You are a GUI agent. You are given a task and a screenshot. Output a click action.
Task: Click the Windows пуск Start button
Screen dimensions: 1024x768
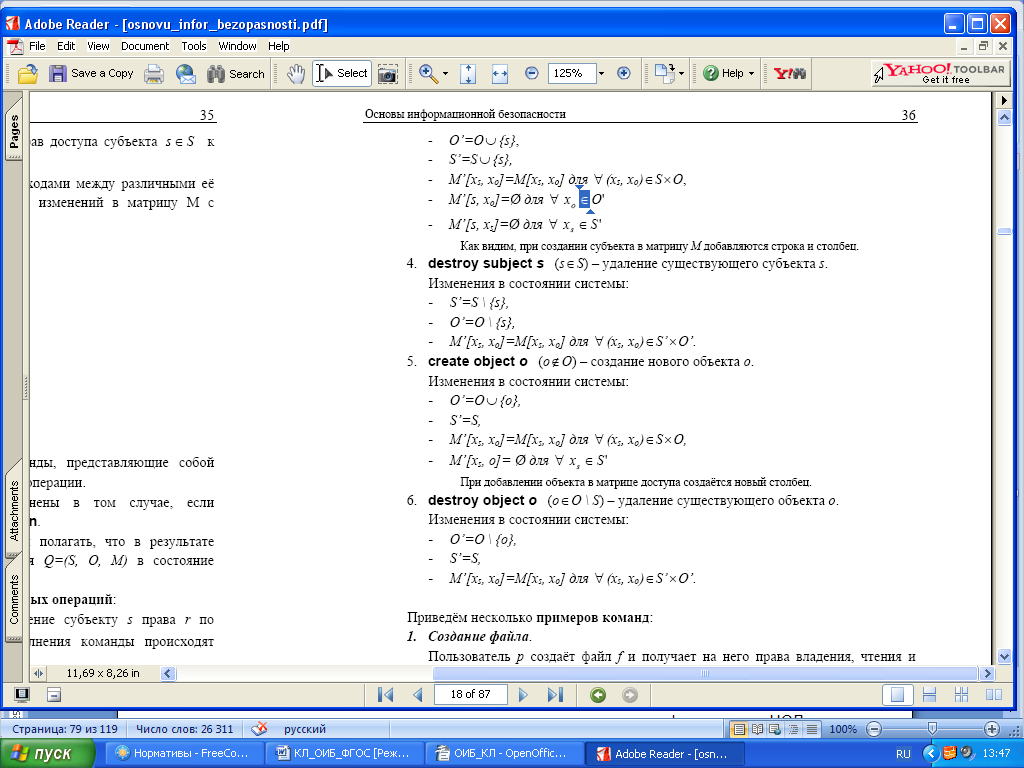[47, 754]
